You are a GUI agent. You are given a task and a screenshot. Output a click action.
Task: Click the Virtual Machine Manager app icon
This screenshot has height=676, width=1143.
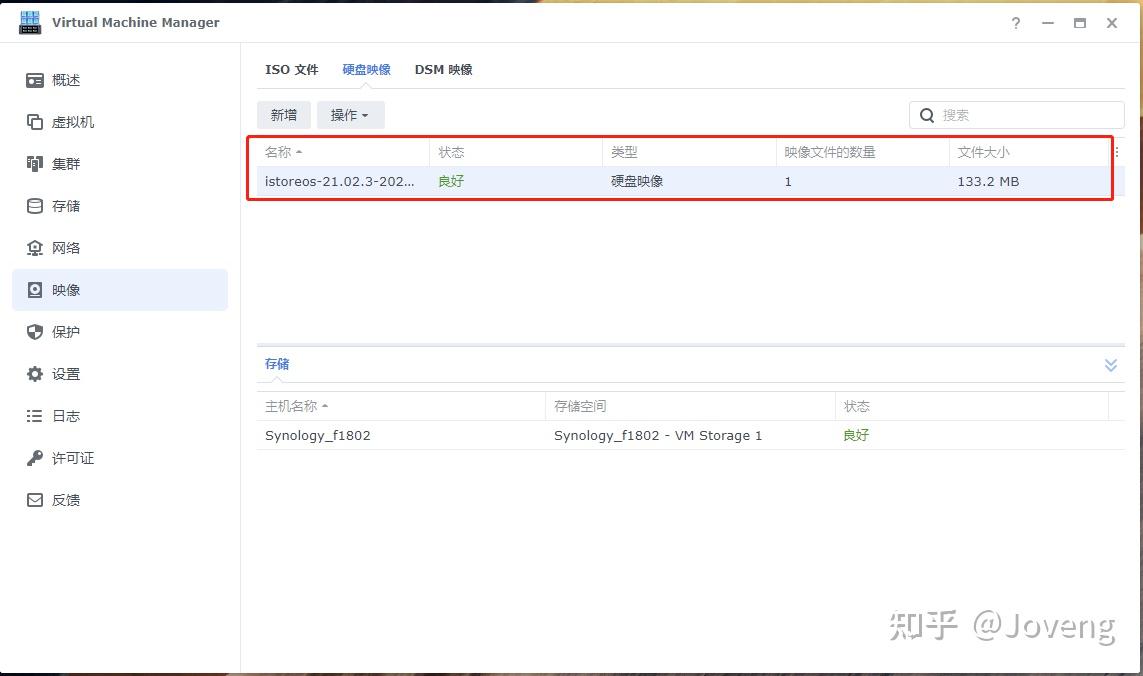[x=30, y=22]
